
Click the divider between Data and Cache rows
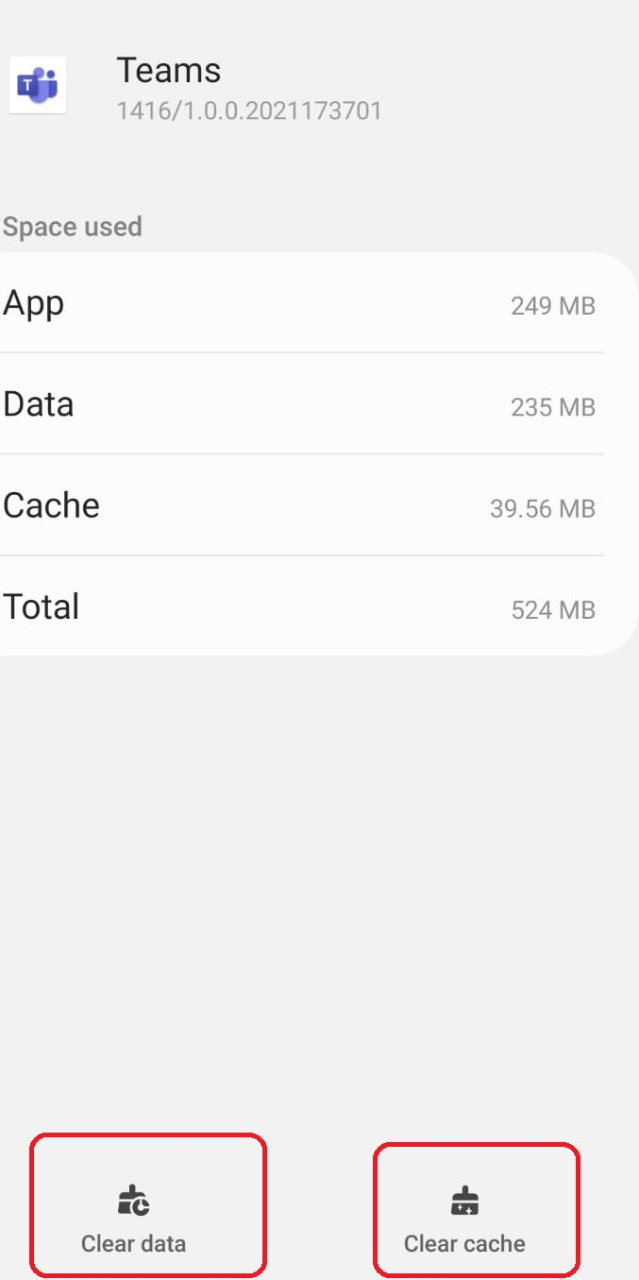coord(300,454)
